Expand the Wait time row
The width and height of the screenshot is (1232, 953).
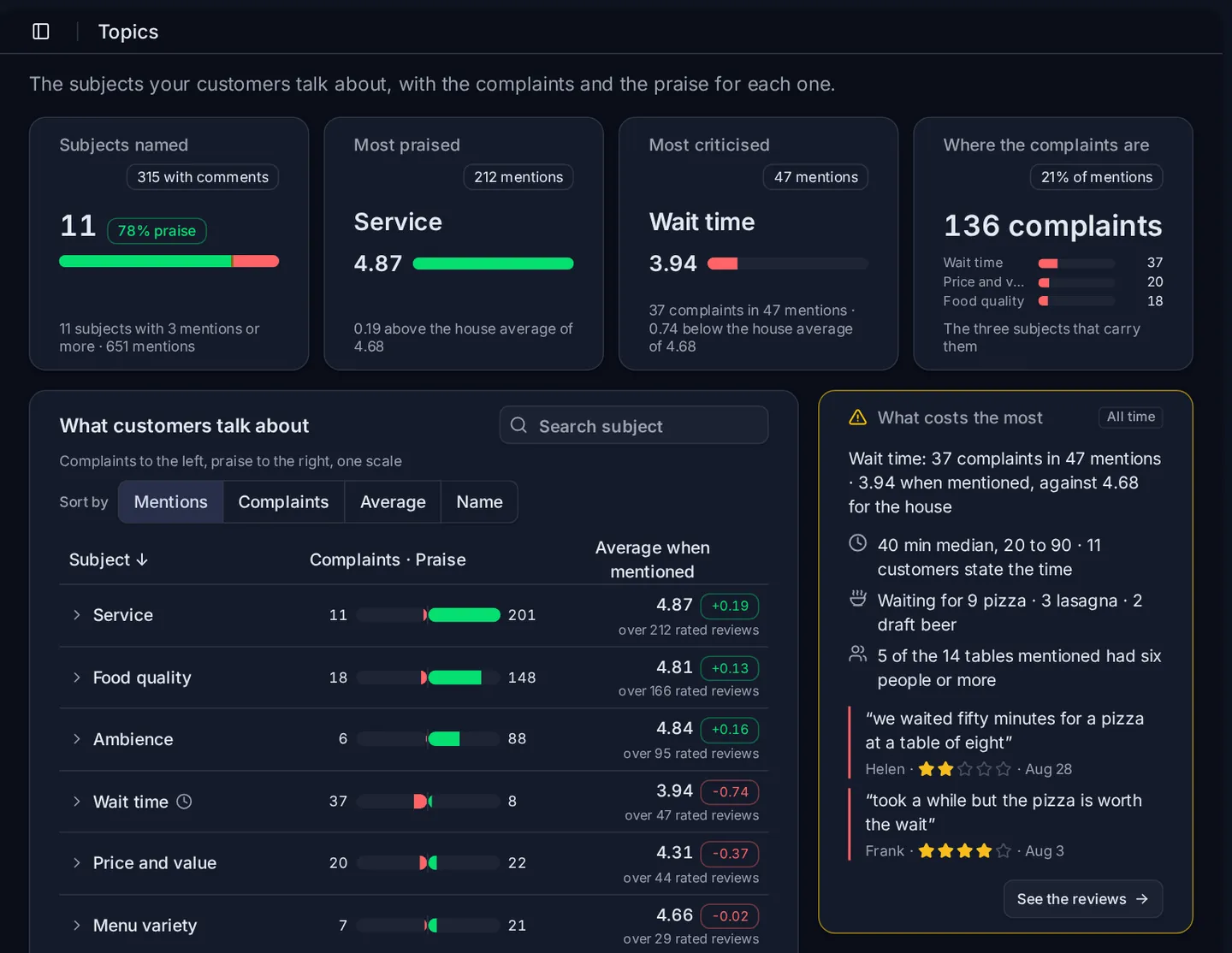tap(76, 802)
